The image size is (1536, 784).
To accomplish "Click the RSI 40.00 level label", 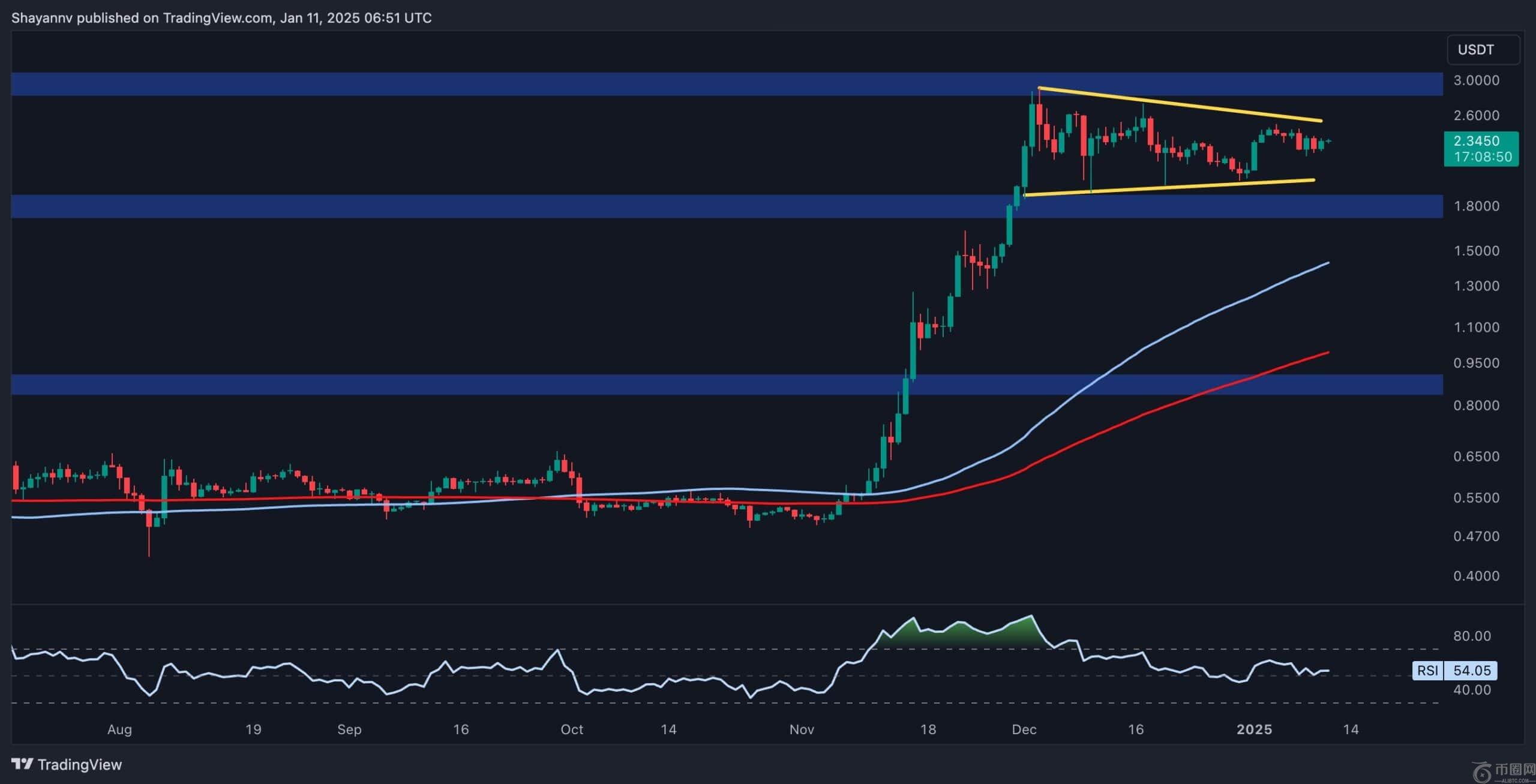I will (x=1472, y=690).
